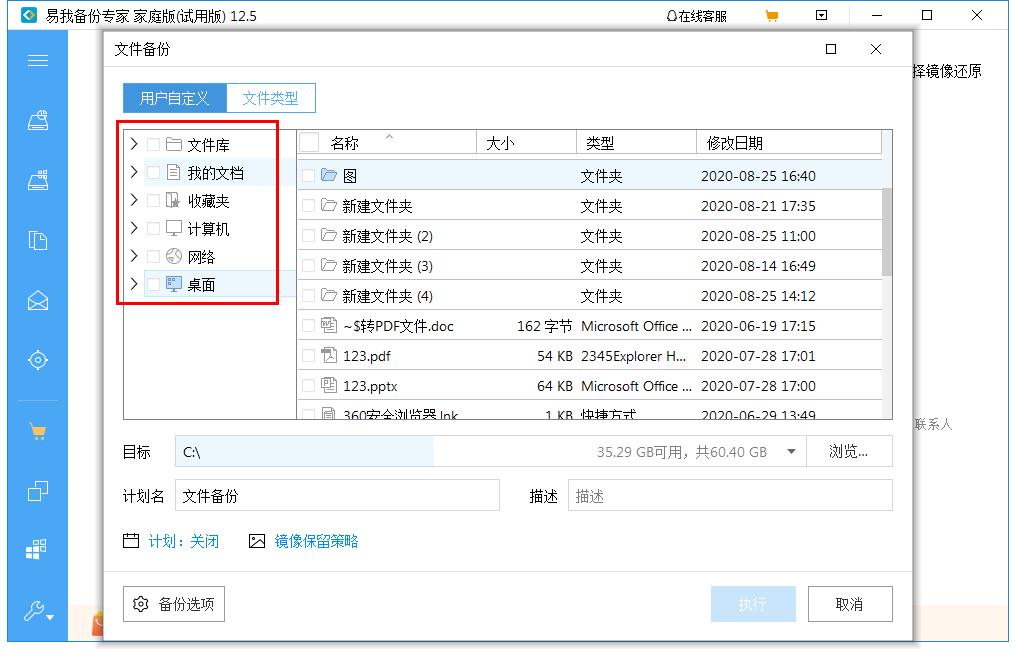This screenshot has width=1016, height=649.
Task: Open the clone tool icon in the sidebar
Action: 37,489
